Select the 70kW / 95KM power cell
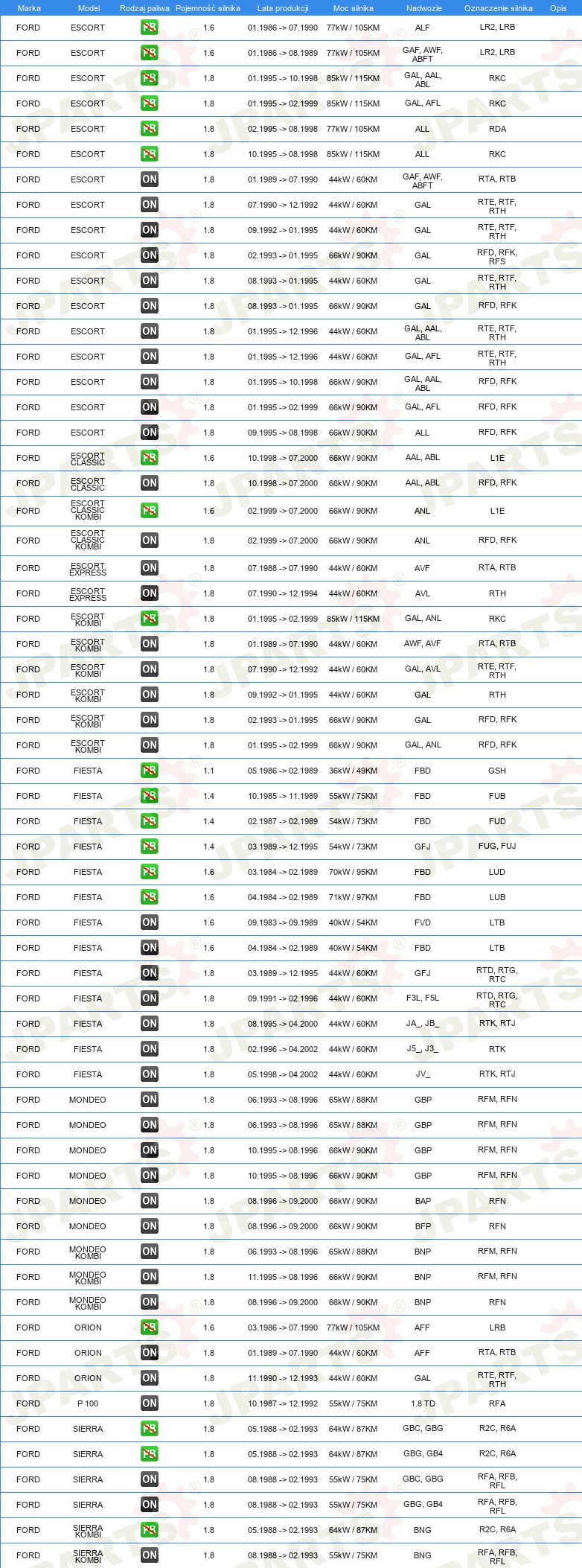This screenshot has width=582, height=1568. [x=353, y=872]
